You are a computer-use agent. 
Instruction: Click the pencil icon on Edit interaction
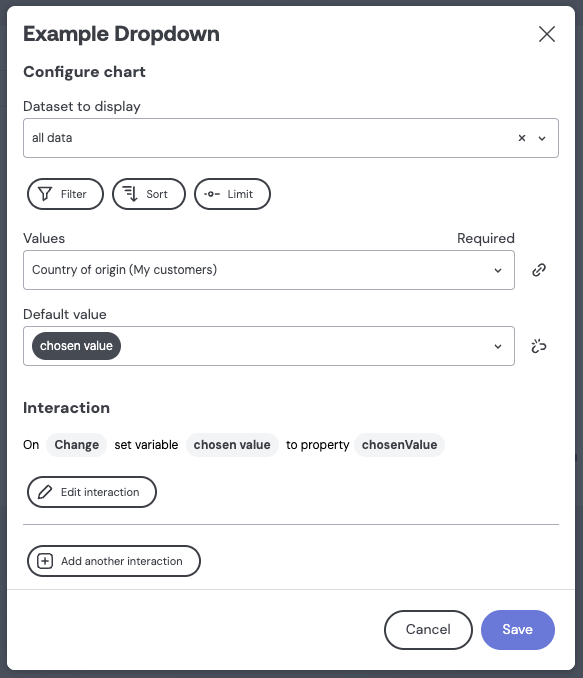coord(45,492)
